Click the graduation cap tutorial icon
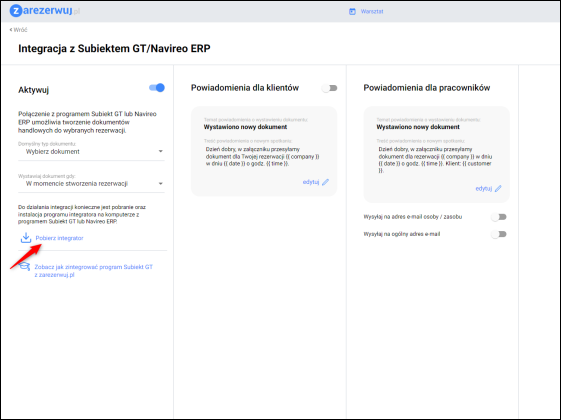The width and height of the screenshot is (561, 420). click(24, 267)
